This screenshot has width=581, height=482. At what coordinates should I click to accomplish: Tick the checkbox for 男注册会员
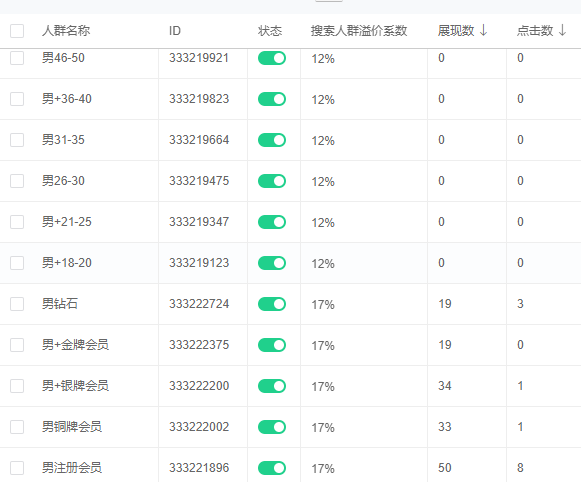17,468
